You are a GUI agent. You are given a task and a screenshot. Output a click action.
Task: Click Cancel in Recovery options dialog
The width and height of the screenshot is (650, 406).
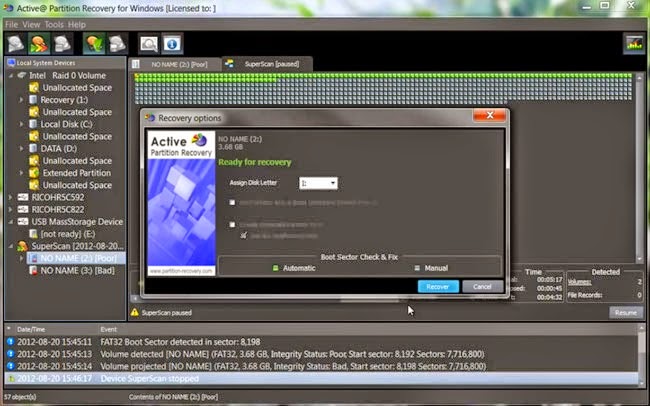[482, 287]
